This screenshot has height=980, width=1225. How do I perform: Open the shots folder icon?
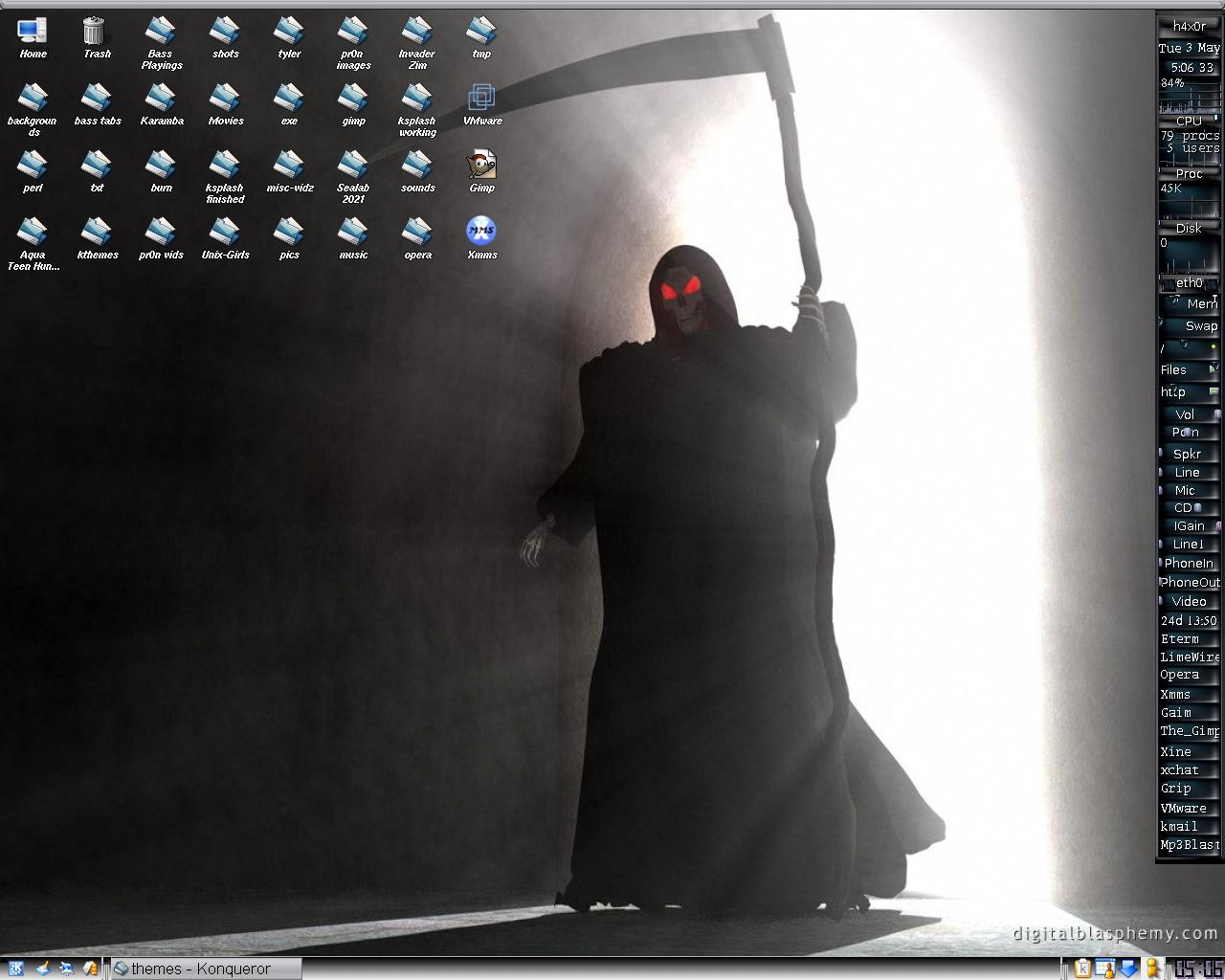click(x=225, y=38)
